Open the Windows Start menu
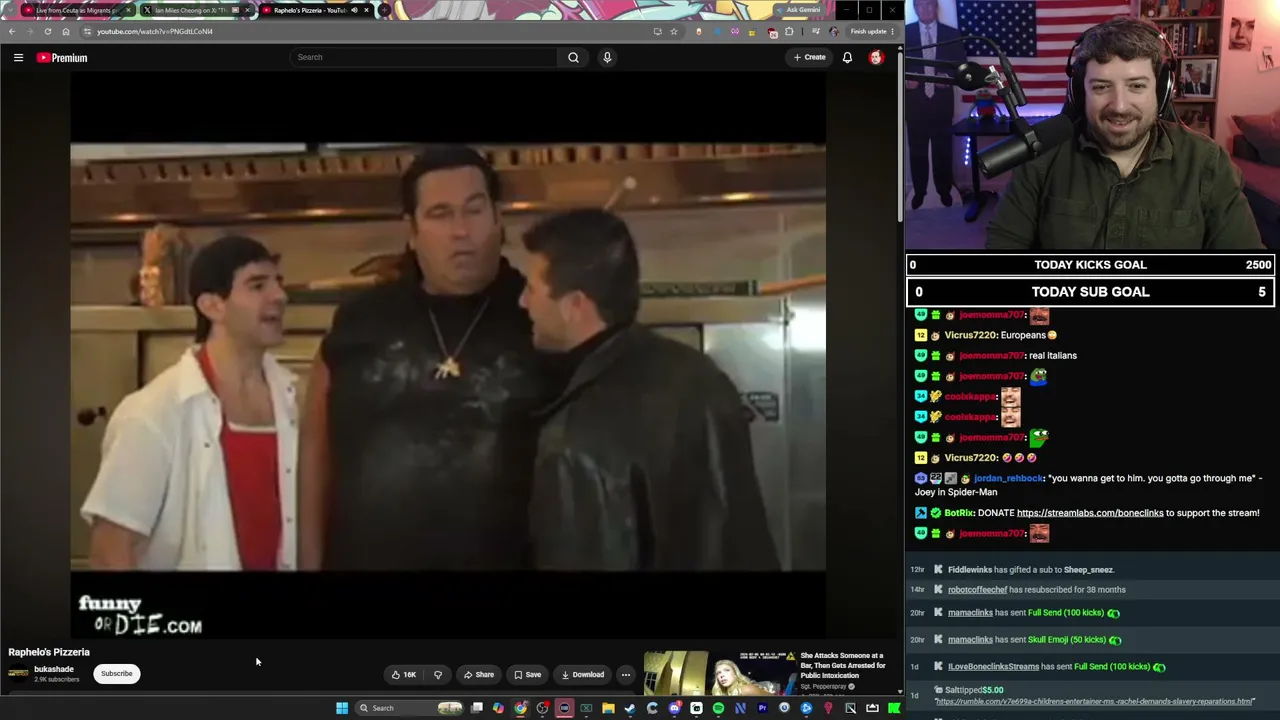Viewport: 1280px width, 720px height. pyautogui.click(x=342, y=708)
